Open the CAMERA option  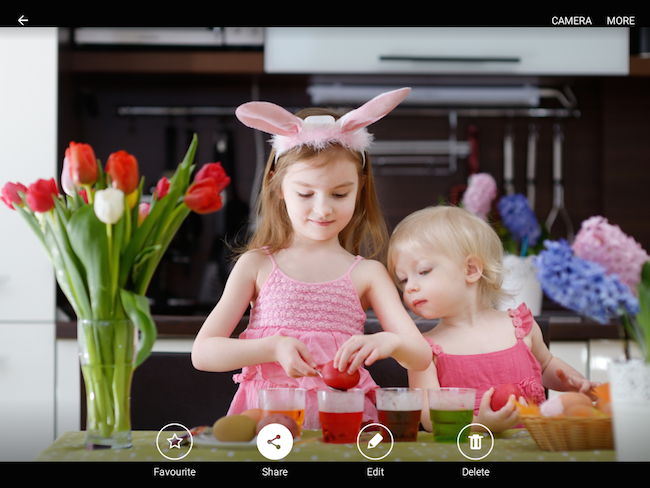coord(571,21)
